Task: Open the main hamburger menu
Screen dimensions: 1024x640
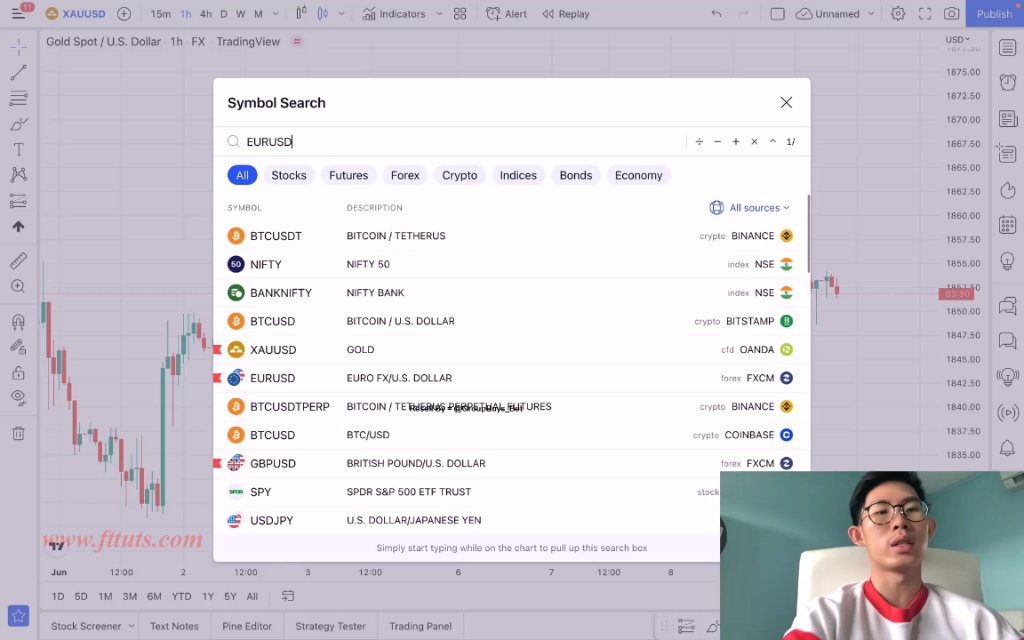Action: pos(18,13)
